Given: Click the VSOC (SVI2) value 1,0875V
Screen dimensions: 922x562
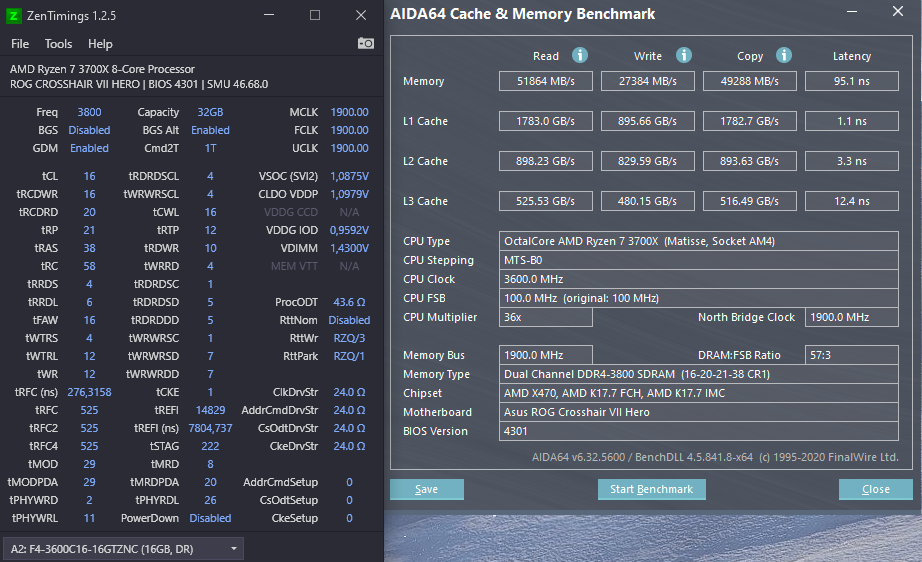Looking at the screenshot, I should click(x=349, y=176).
